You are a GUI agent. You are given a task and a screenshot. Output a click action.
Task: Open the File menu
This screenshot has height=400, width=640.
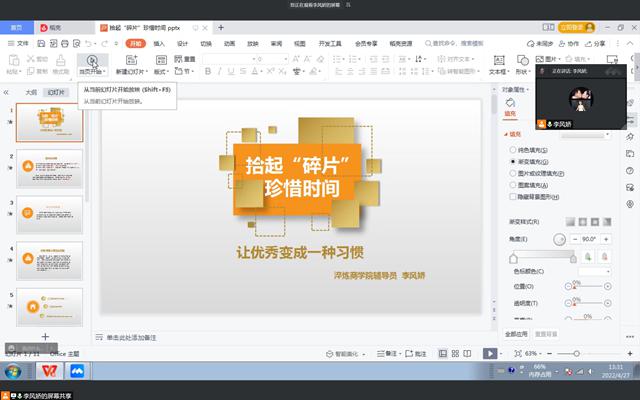coord(18,43)
